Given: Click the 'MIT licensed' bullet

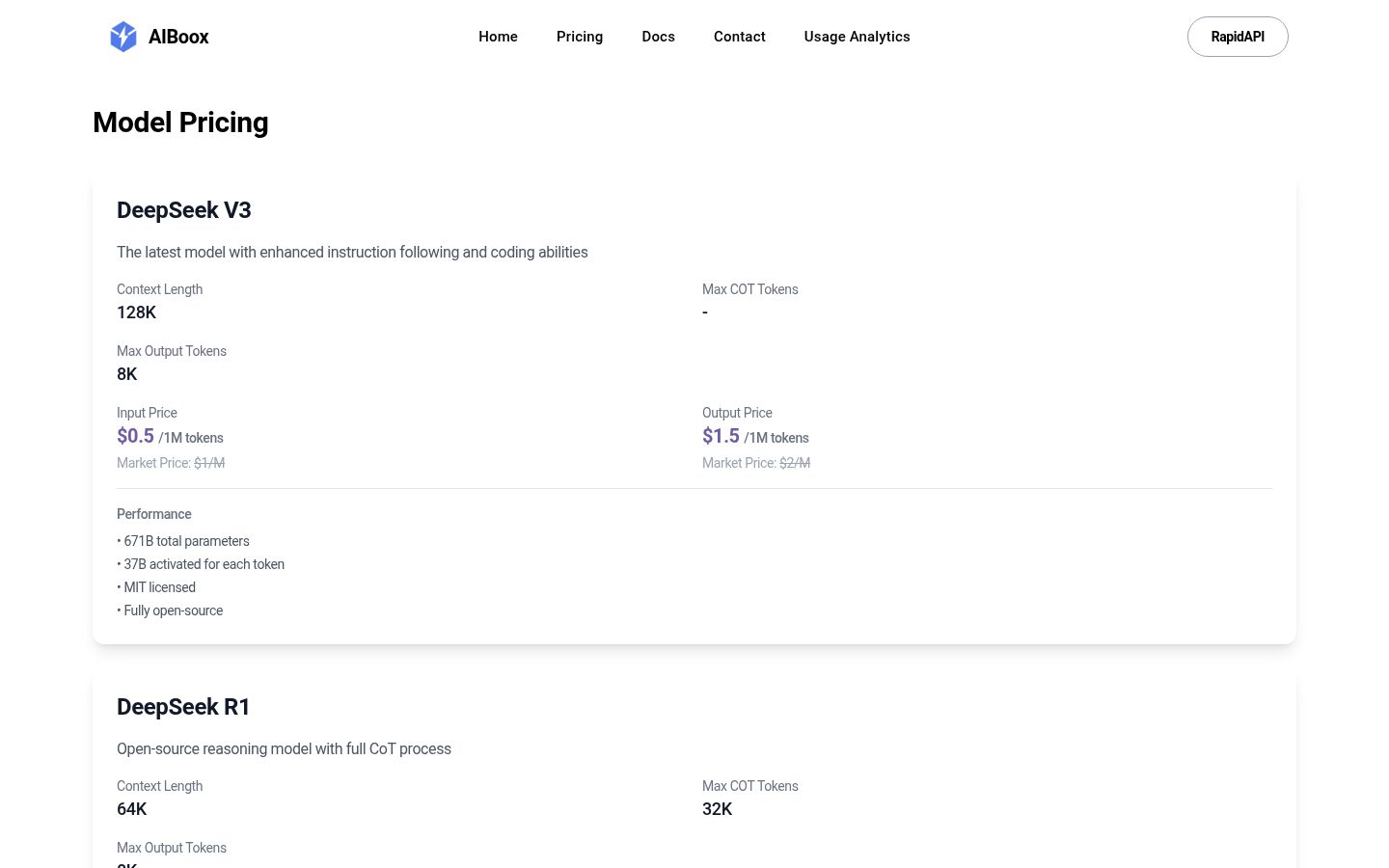Looking at the screenshot, I should tap(156, 587).
